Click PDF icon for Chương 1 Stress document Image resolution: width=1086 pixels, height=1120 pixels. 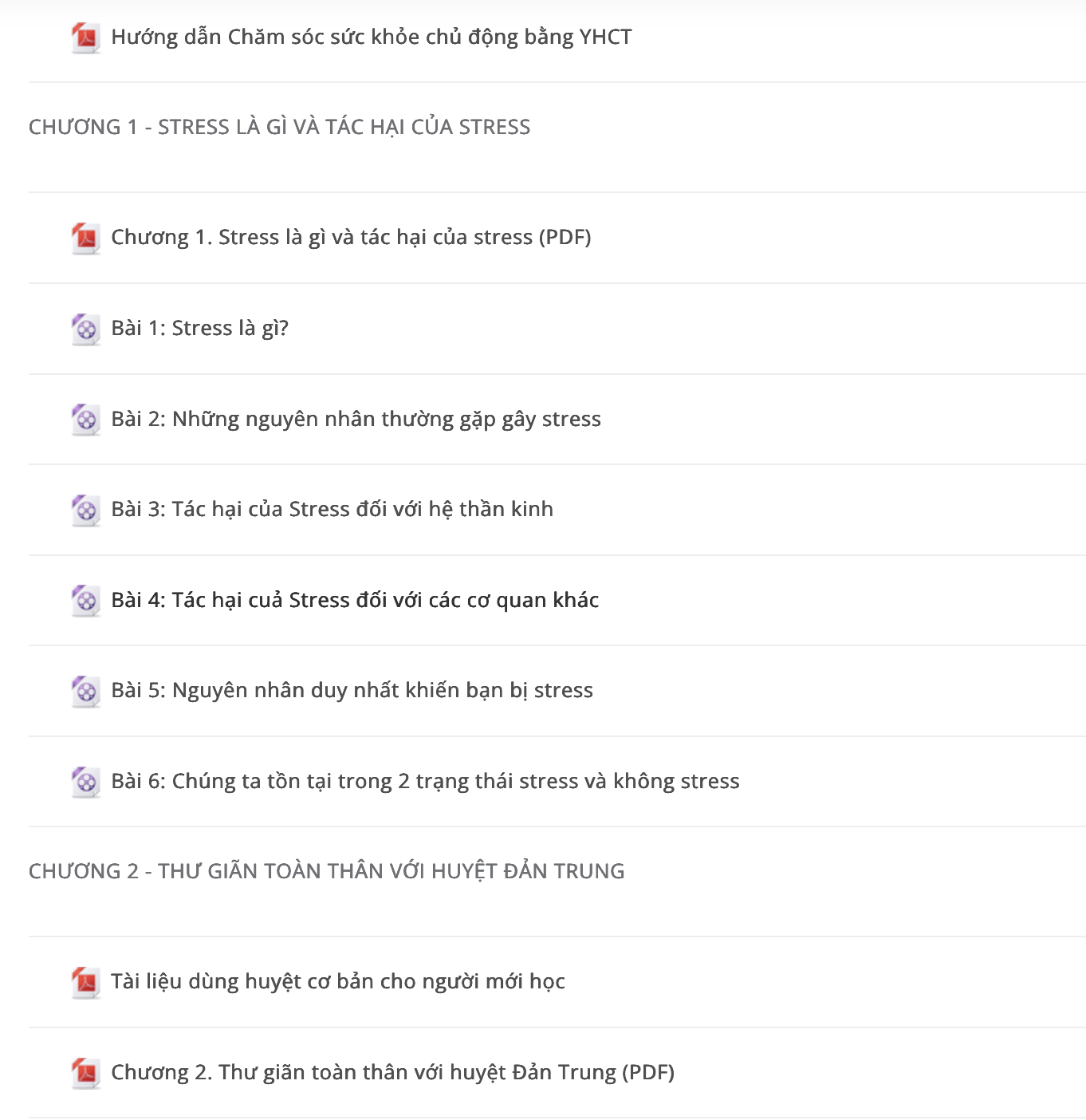tap(85, 238)
